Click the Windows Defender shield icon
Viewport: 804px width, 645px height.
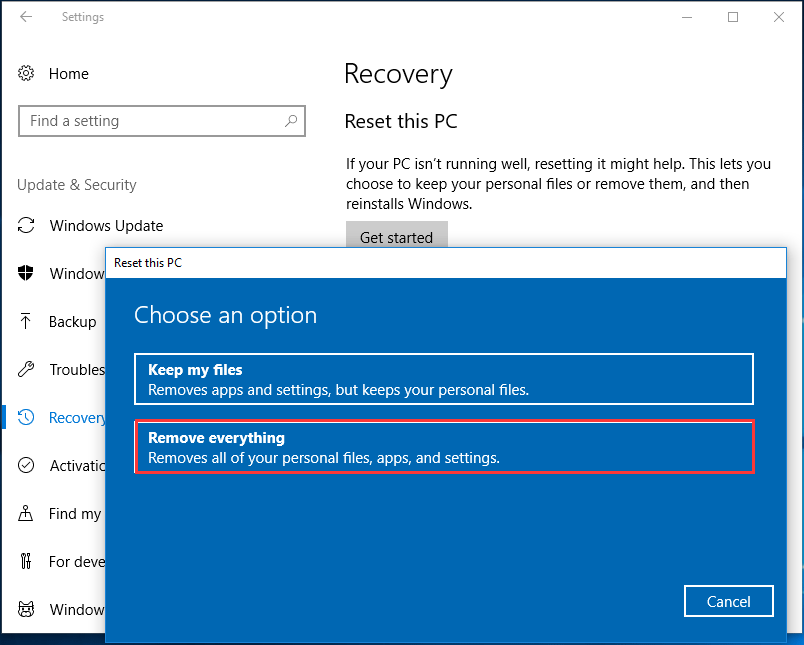26,273
